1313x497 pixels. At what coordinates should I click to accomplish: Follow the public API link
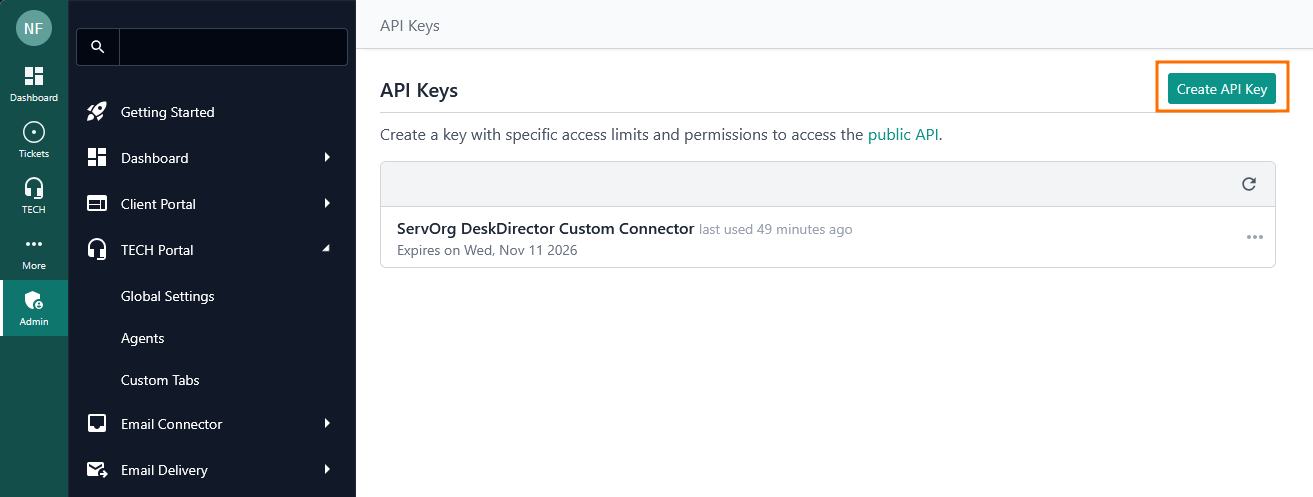(903, 134)
